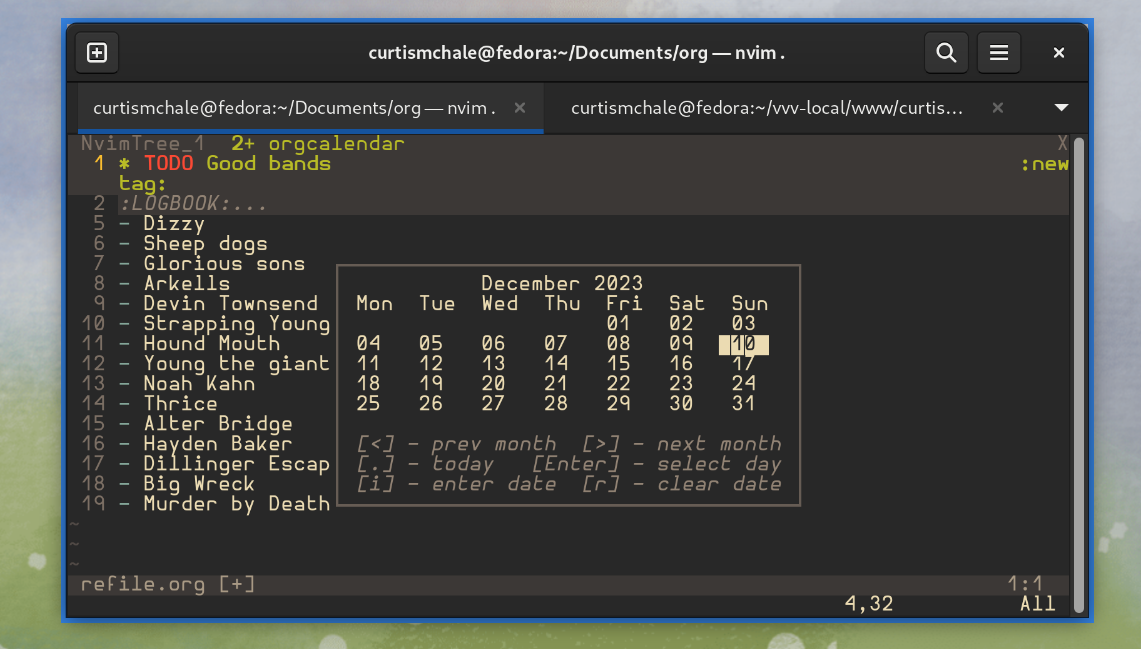Expand the tab list dropdown arrow
Screen dimensions: 1141x649
(x=1061, y=108)
